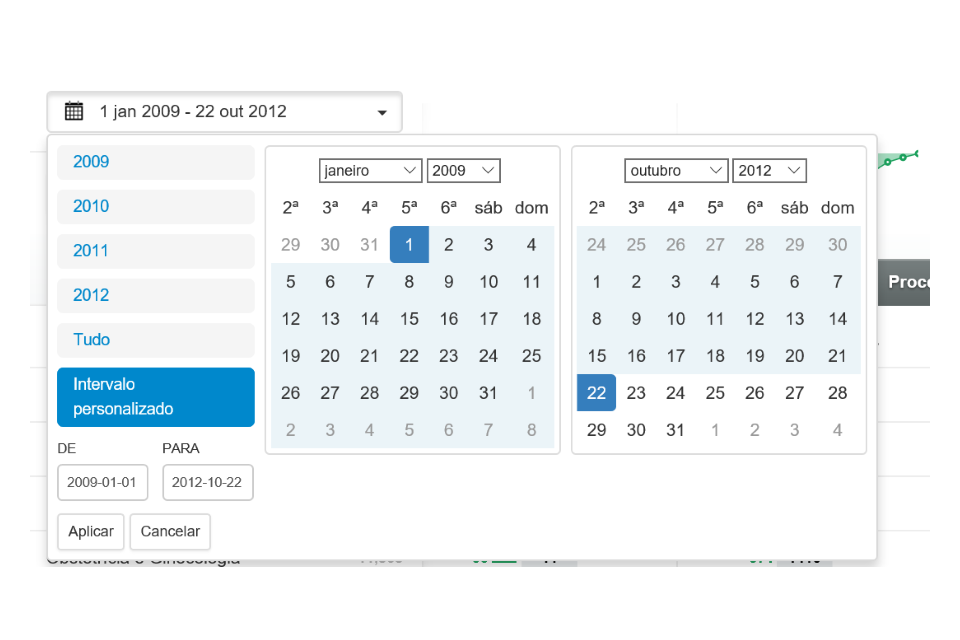
Task: Select day 13 in the October calendar
Action: [795, 318]
